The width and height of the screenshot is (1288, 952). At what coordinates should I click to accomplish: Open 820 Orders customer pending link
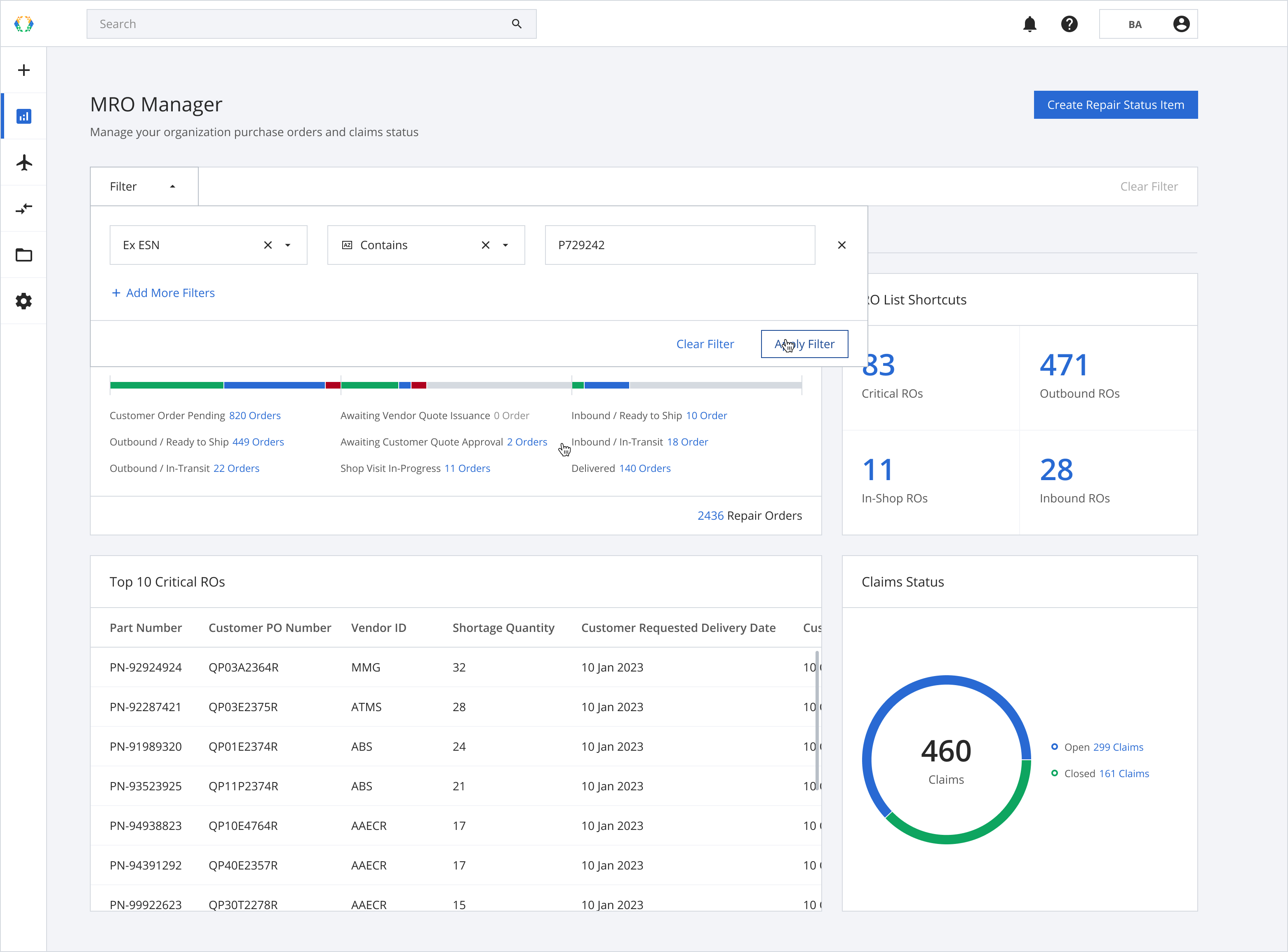[x=255, y=415]
